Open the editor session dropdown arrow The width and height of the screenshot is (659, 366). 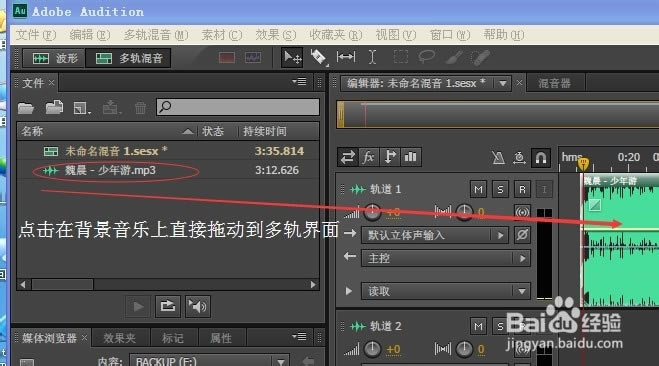(503, 84)
